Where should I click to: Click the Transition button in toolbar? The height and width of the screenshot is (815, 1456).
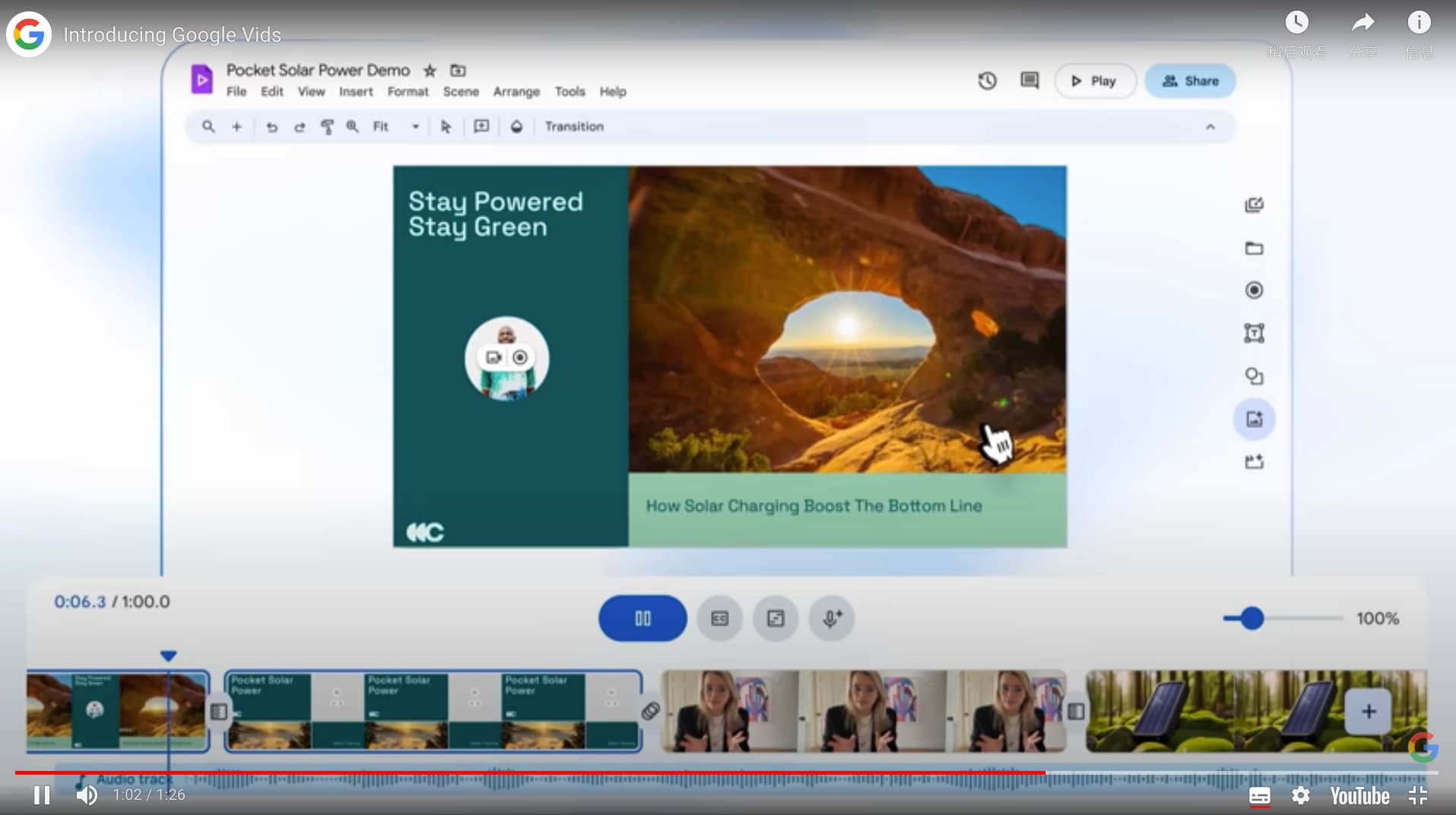pos(574,127)
